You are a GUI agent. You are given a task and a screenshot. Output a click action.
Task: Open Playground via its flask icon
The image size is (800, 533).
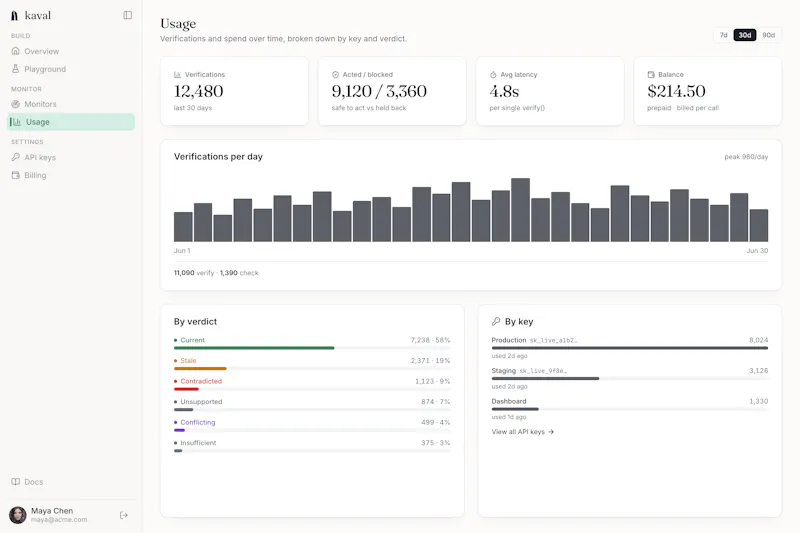click(16, 69)
